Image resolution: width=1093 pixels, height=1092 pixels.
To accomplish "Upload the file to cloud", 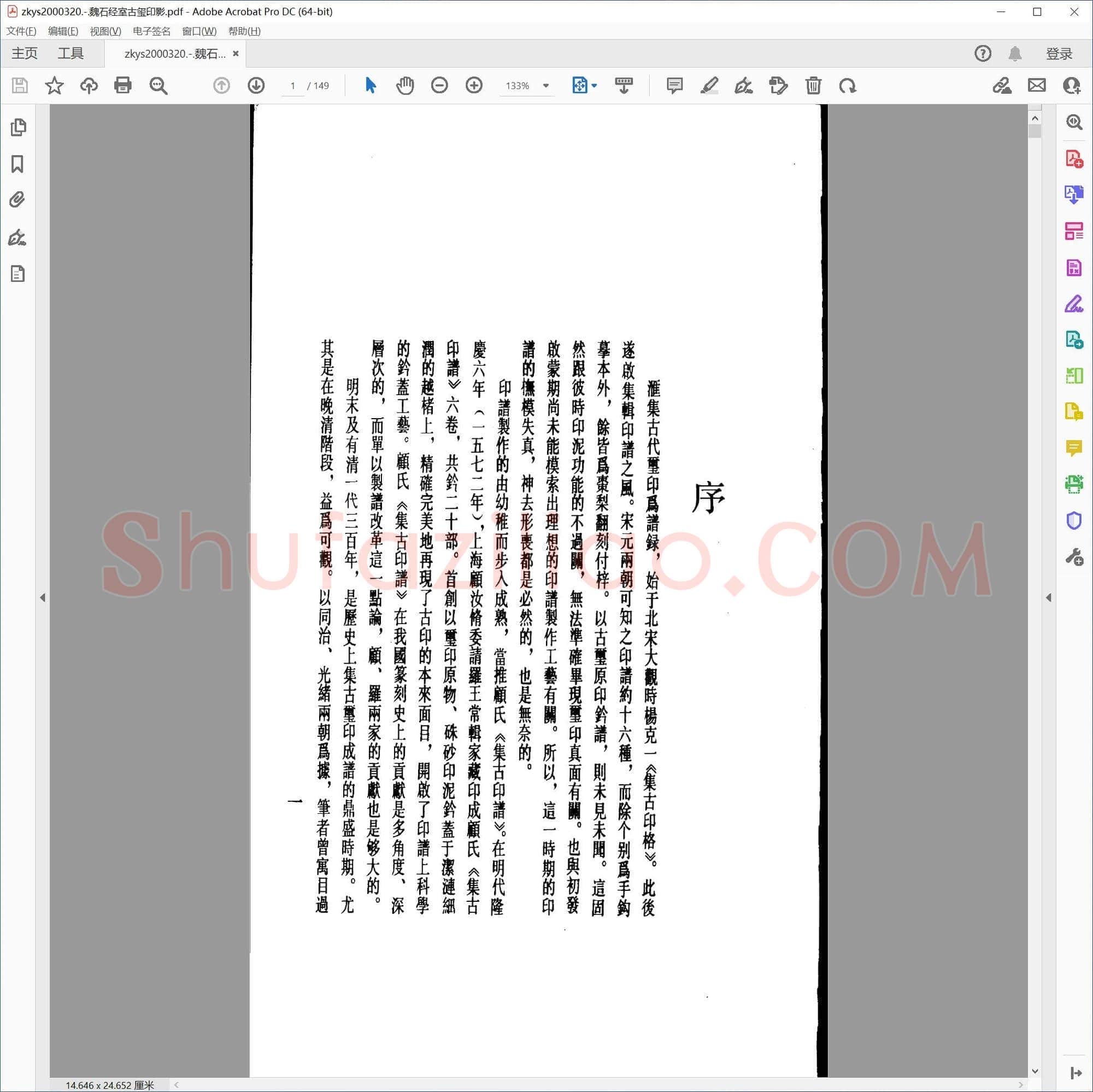I will [89, 85].
